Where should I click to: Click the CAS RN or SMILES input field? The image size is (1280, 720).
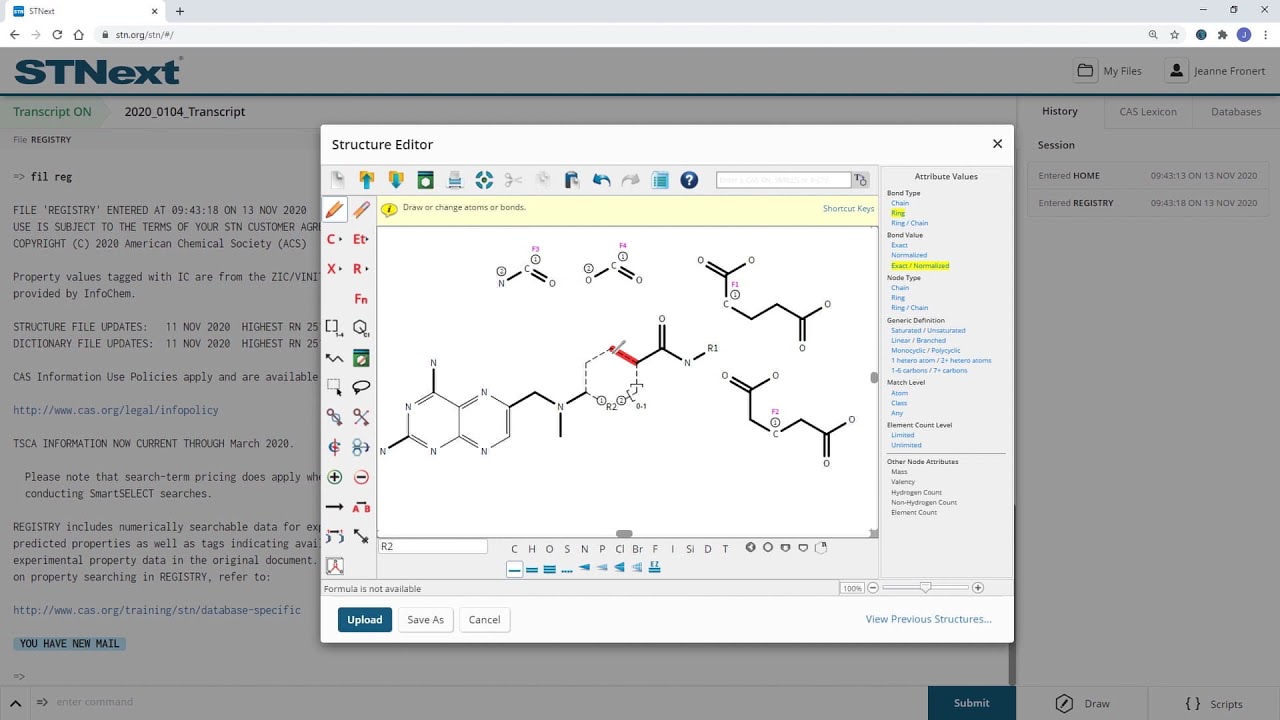pyautogui.click(x=783, y=180)
